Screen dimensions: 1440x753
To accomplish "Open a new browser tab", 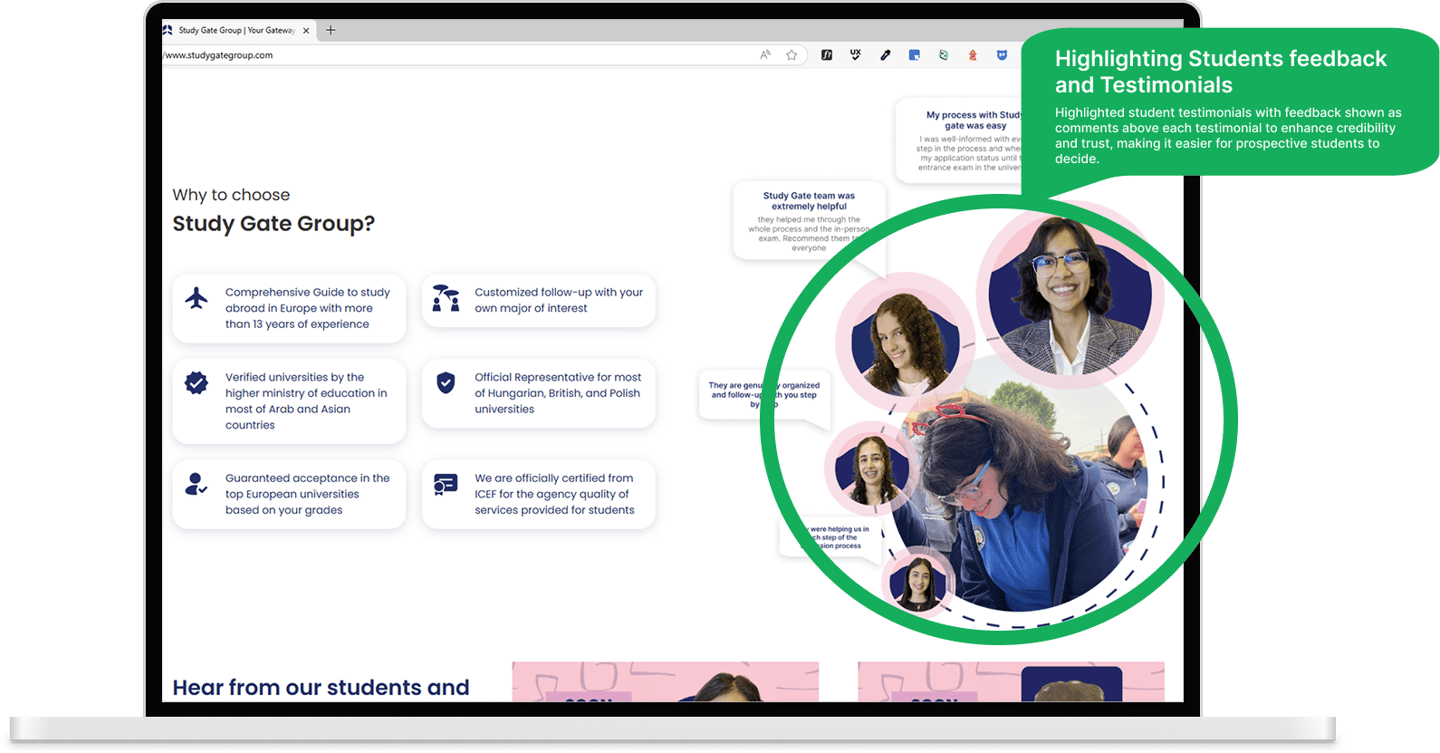I will [x=331, y=30].
